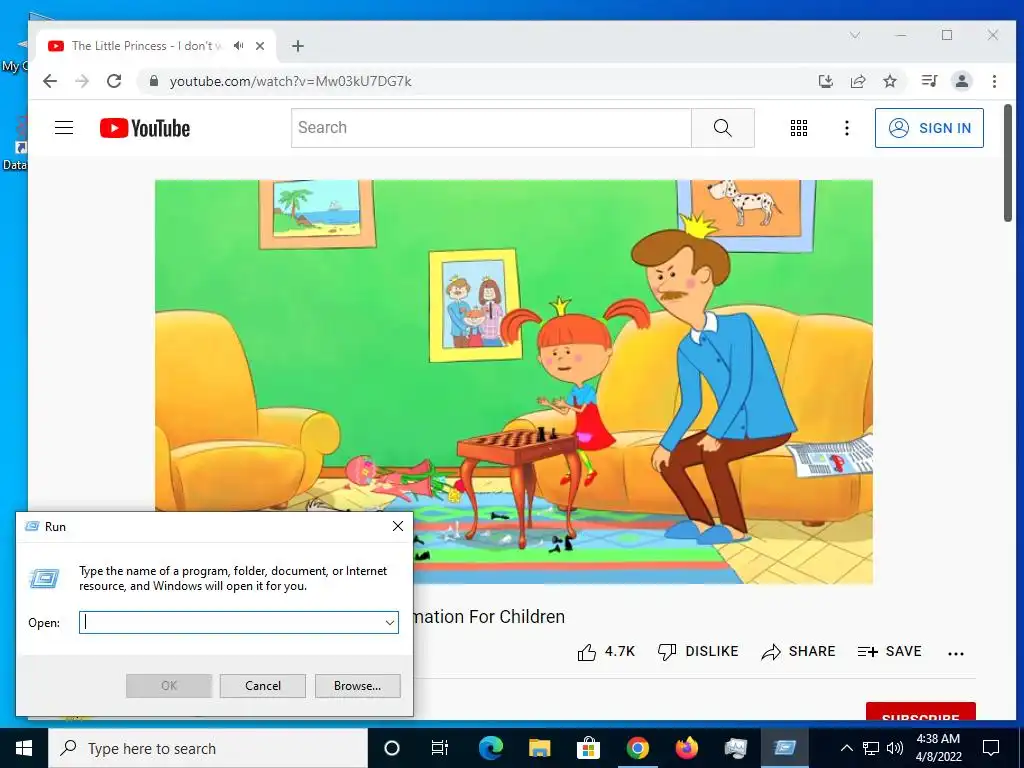
Task: Open the network tray icon
Action: point(871,748)
